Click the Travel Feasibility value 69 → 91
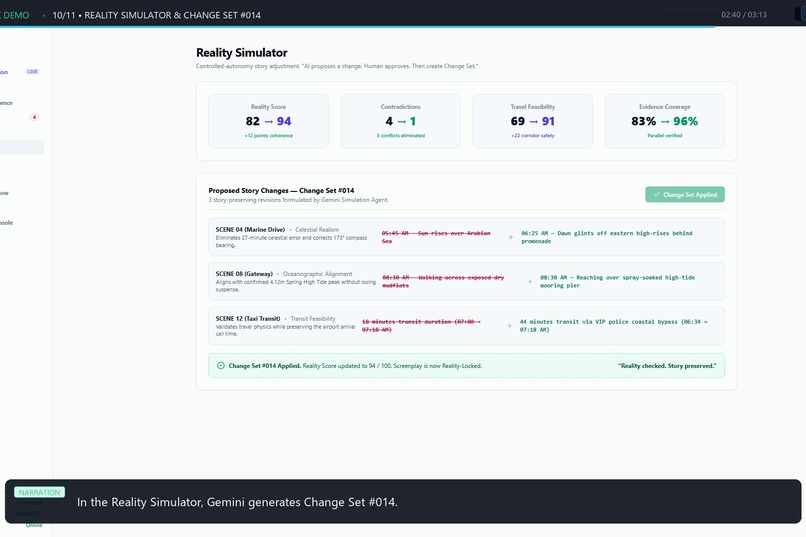Image resolution: width=806 pixels, height=537 pixels. (x=533, y=121)
